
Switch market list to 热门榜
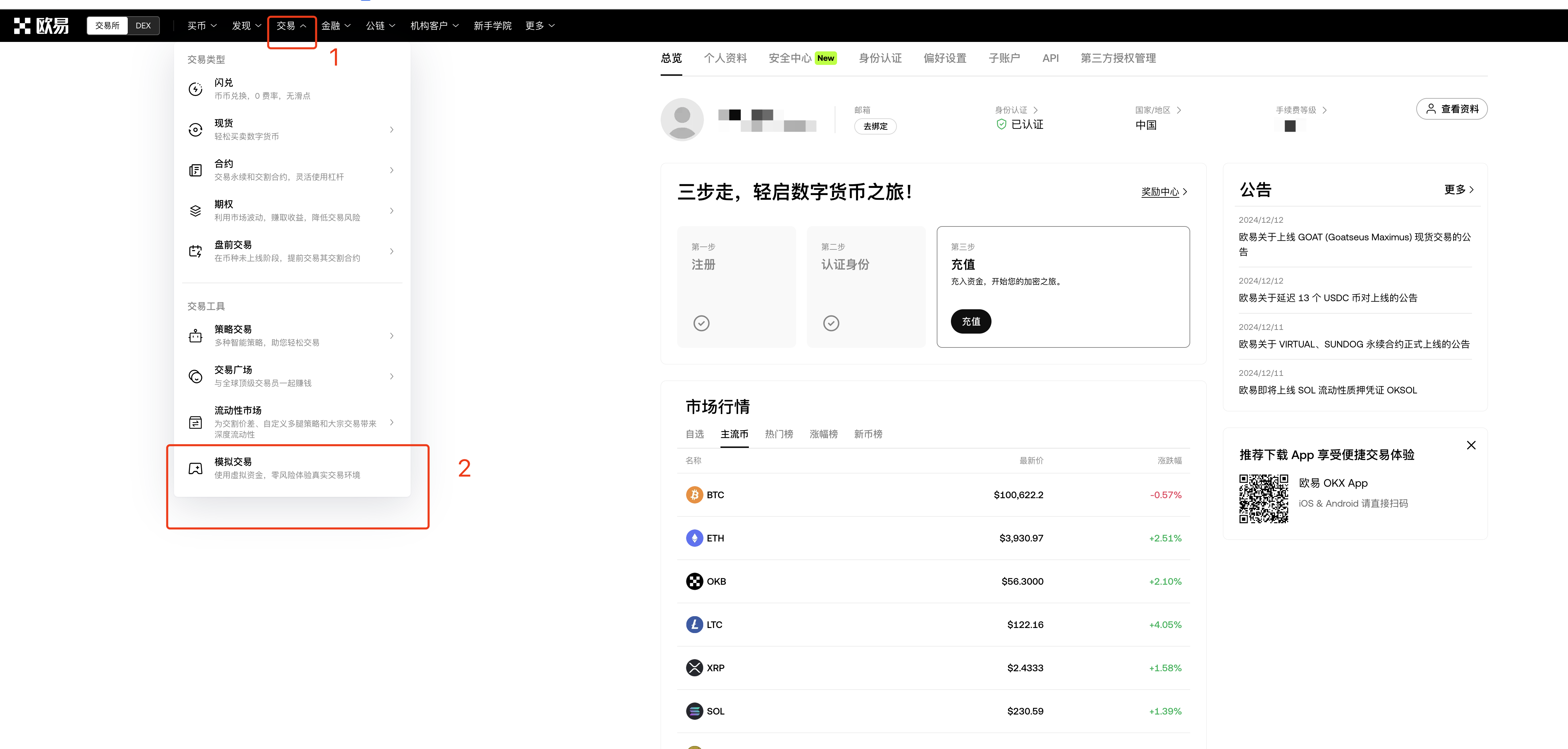point(779,434)
